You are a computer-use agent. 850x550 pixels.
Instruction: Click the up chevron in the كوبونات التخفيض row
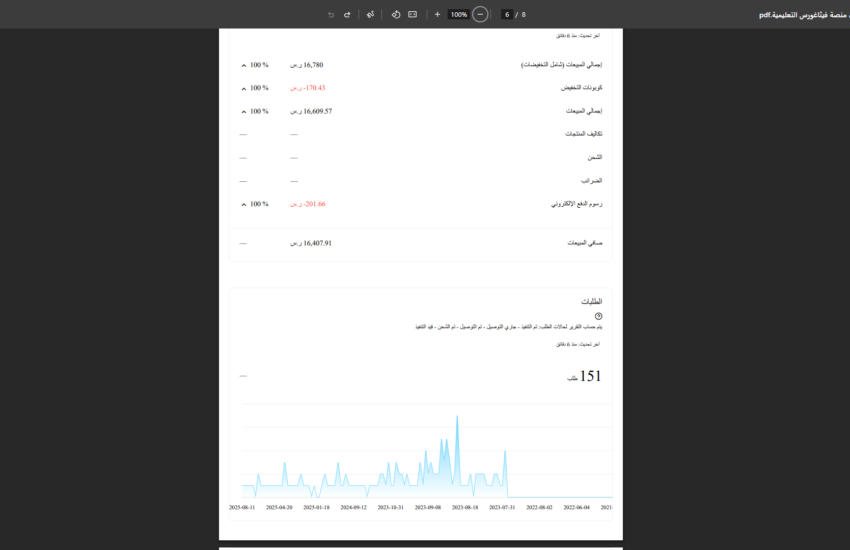pyautogui.click(x=244, y=88)
